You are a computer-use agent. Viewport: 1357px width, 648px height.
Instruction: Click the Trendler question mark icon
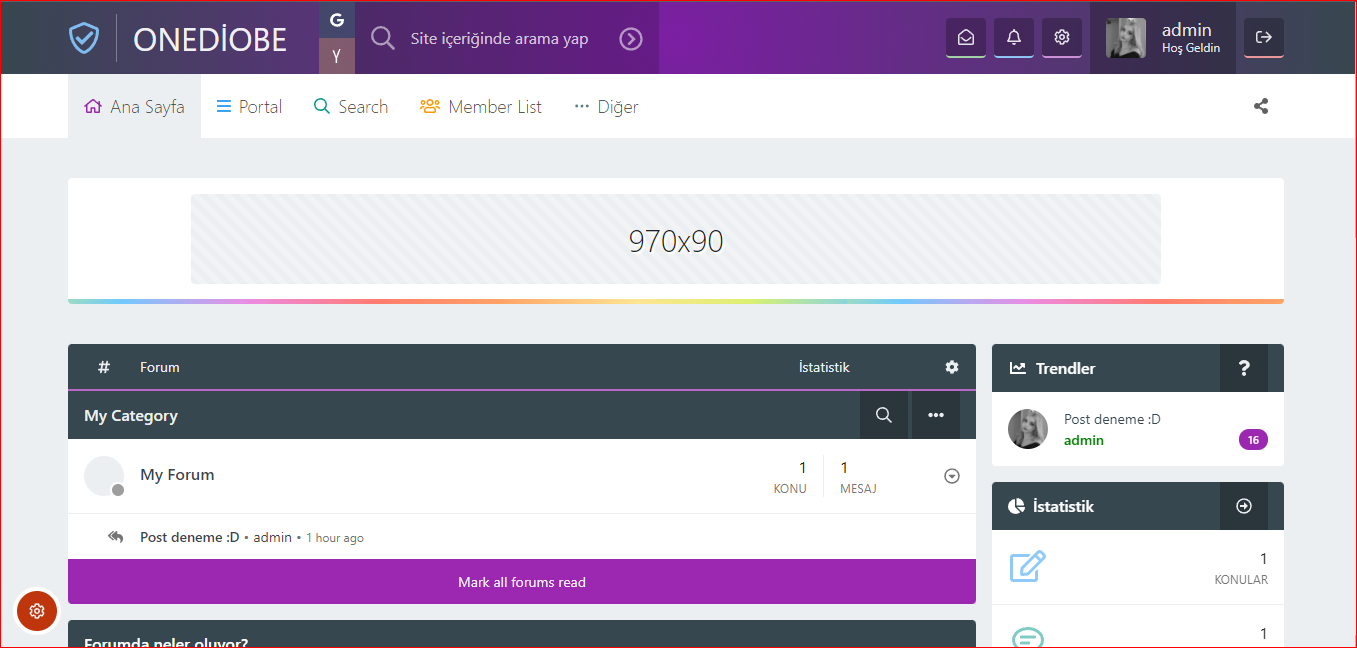(1243, 368)
